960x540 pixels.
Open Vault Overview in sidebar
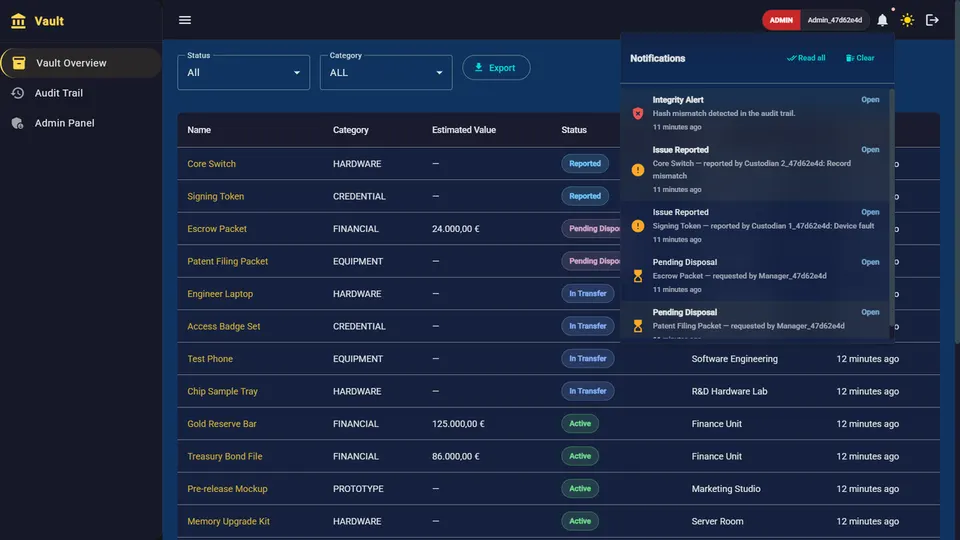[81, 63]
